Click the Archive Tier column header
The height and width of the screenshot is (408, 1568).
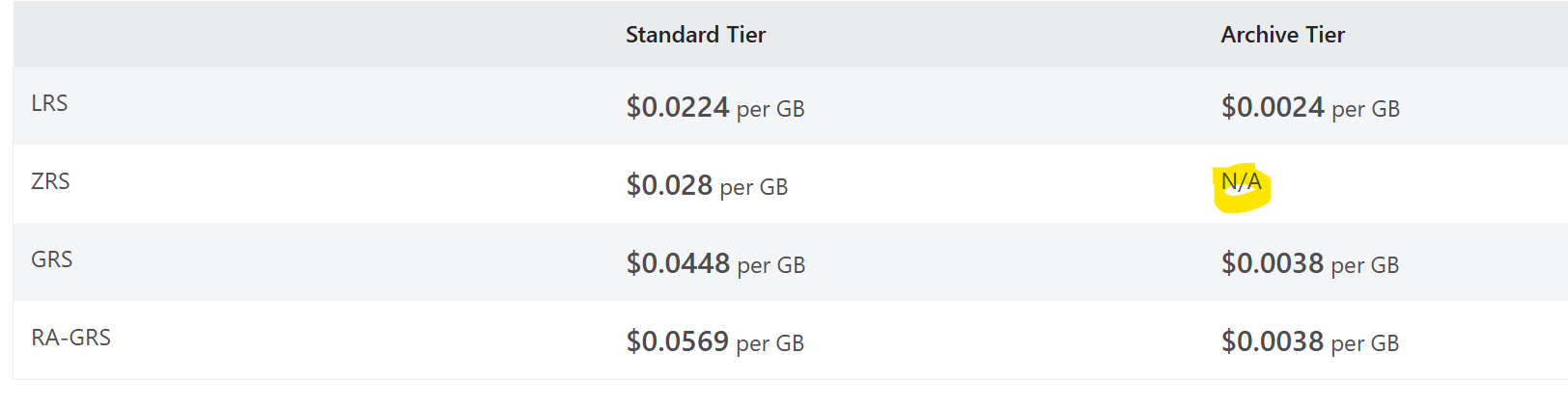pos(1282,35)
